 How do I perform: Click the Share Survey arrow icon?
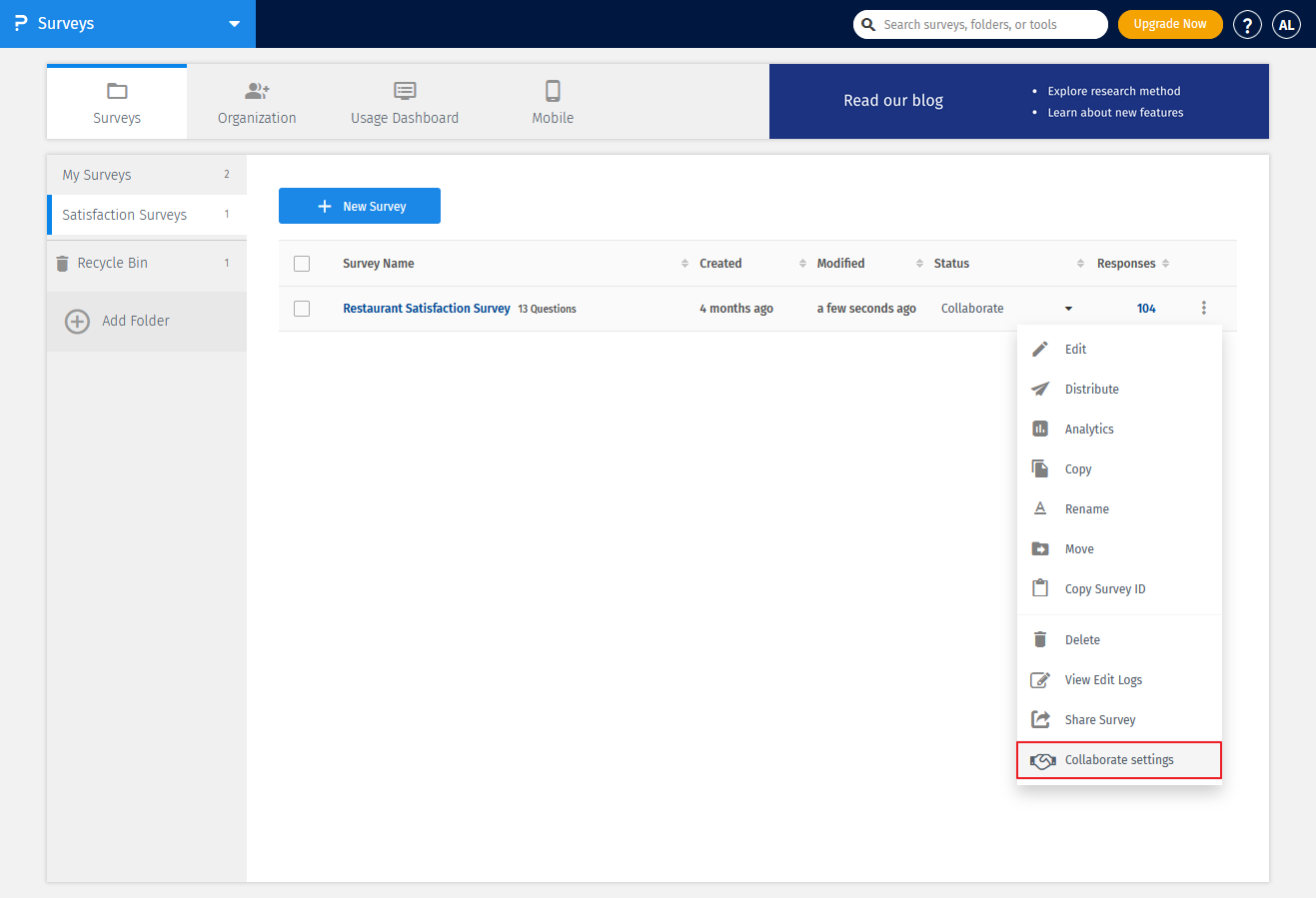pyautogui.click(x=1040, y=719)
